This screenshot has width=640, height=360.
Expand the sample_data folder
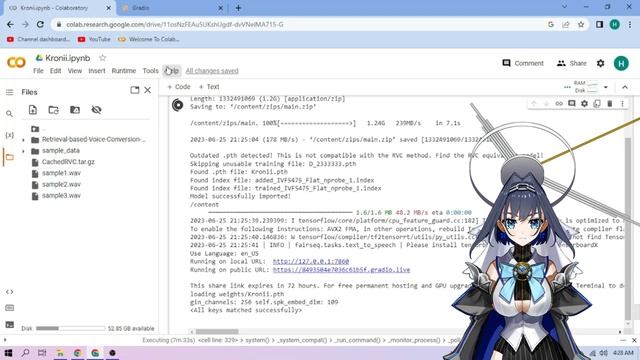(x=23, y=151)
